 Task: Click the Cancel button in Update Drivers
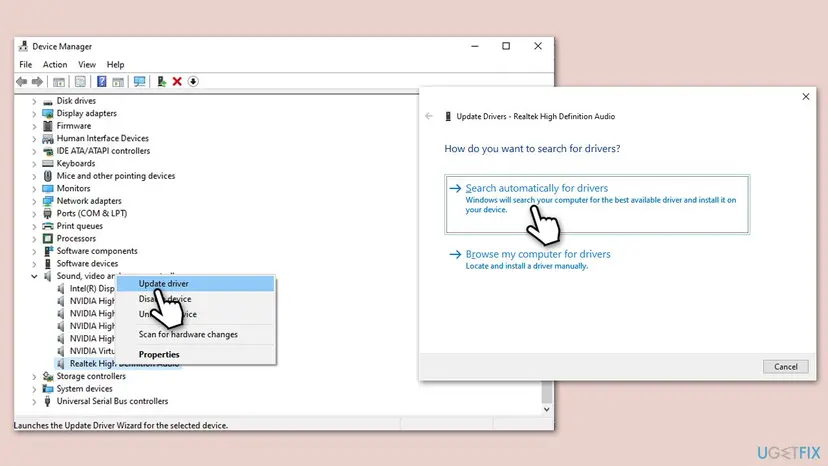[785, 367]
